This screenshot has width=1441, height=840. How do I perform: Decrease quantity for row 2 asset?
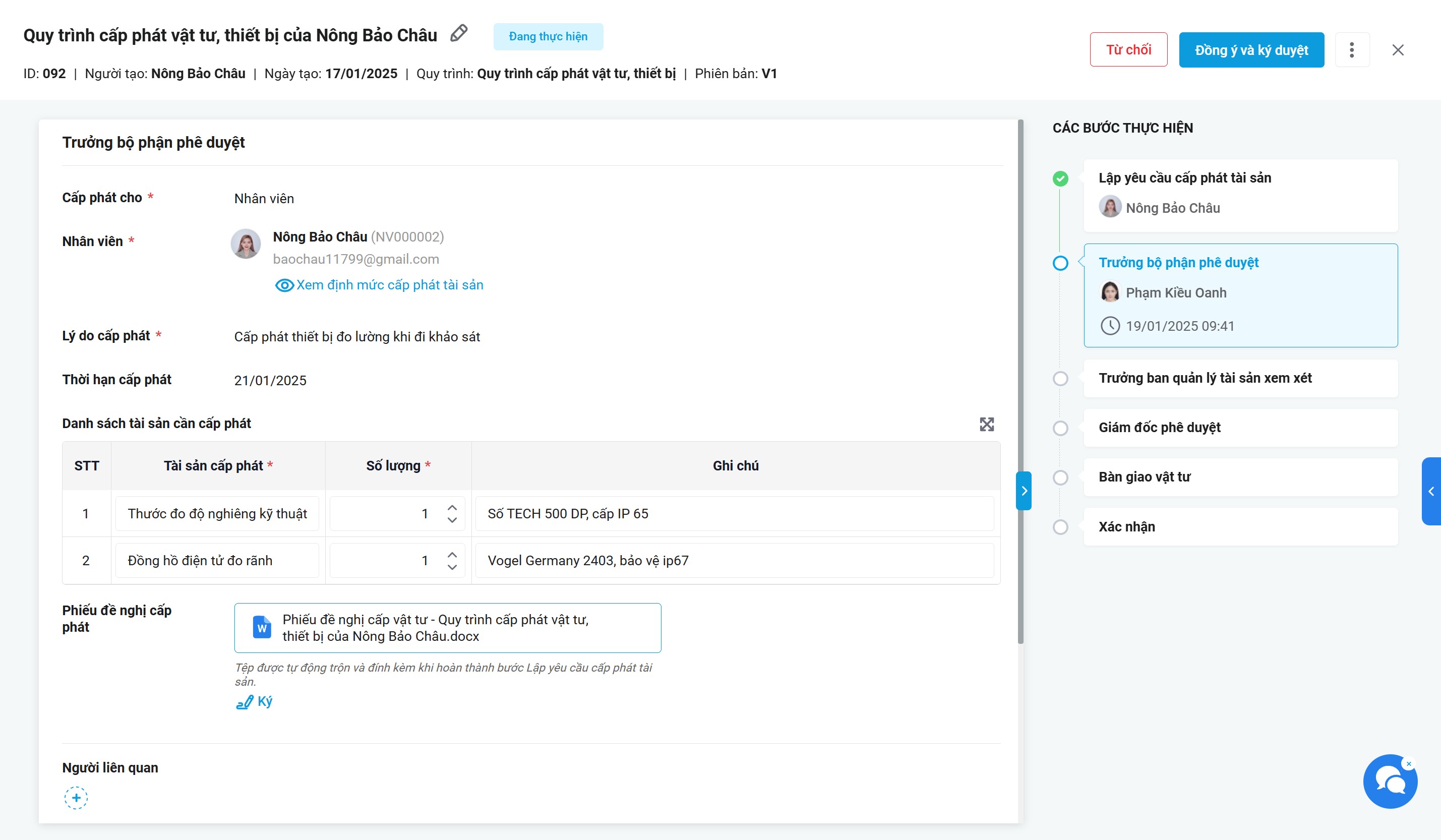coord(452,567)
